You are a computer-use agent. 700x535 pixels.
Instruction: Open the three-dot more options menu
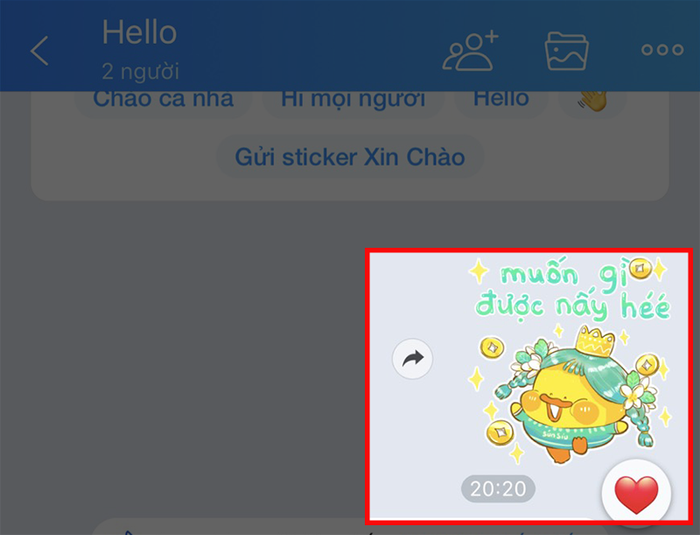(x=662, y=50)
